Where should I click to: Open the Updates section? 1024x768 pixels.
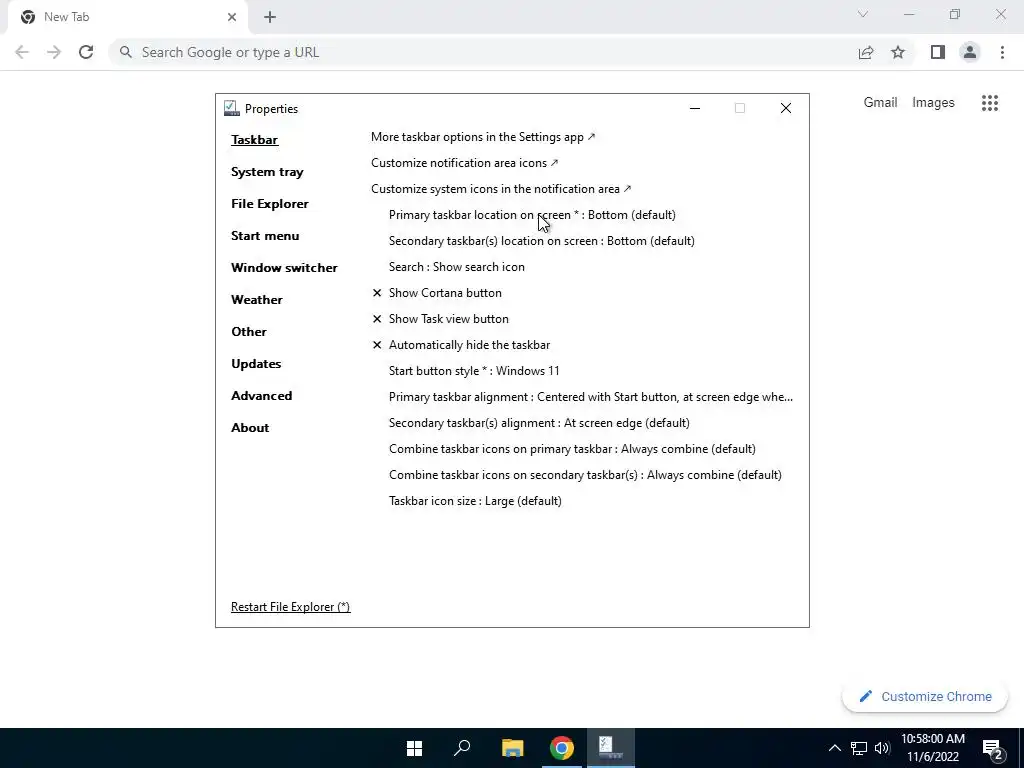(256, 364)
